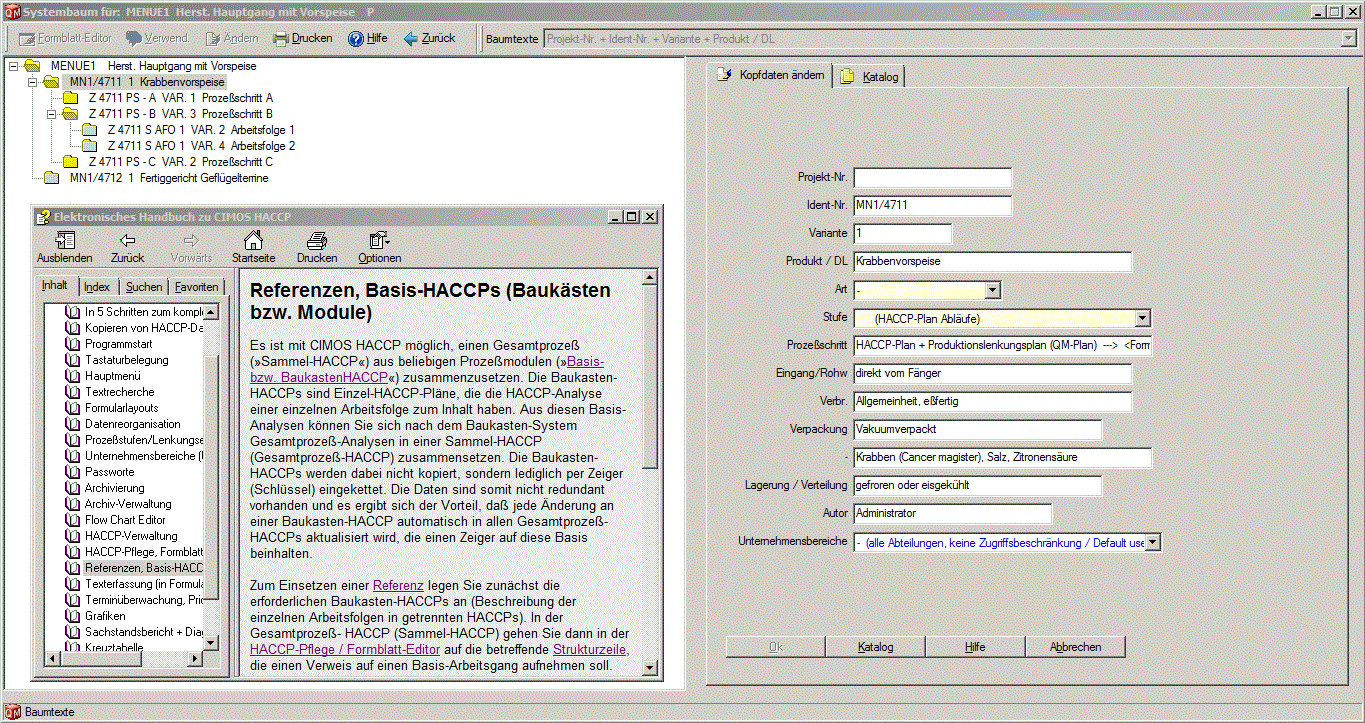Click help content scrollbar down arrow
This screenshot has width=1365, height=723.
click(650, 667)
